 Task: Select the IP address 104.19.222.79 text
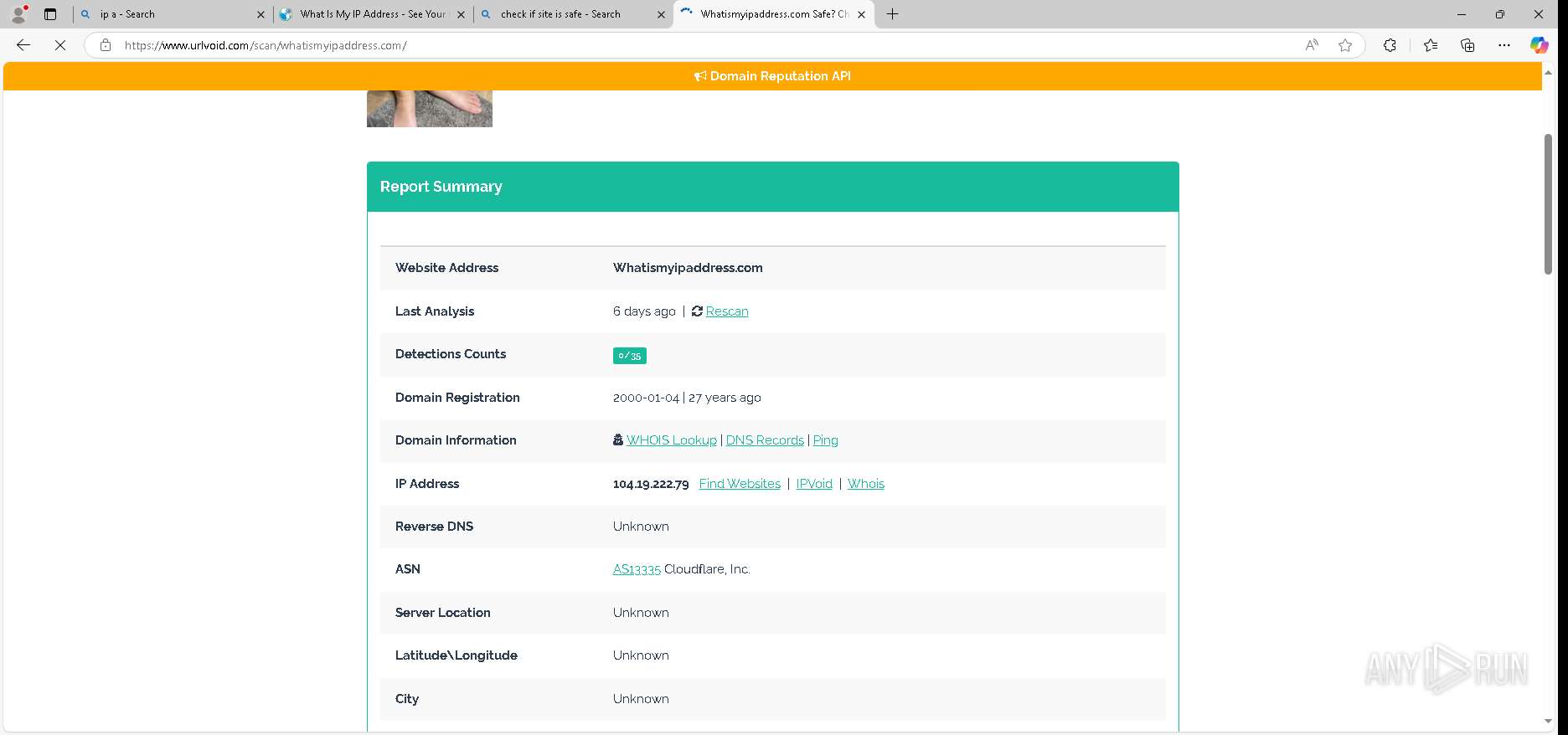click(x=651, y=484)
